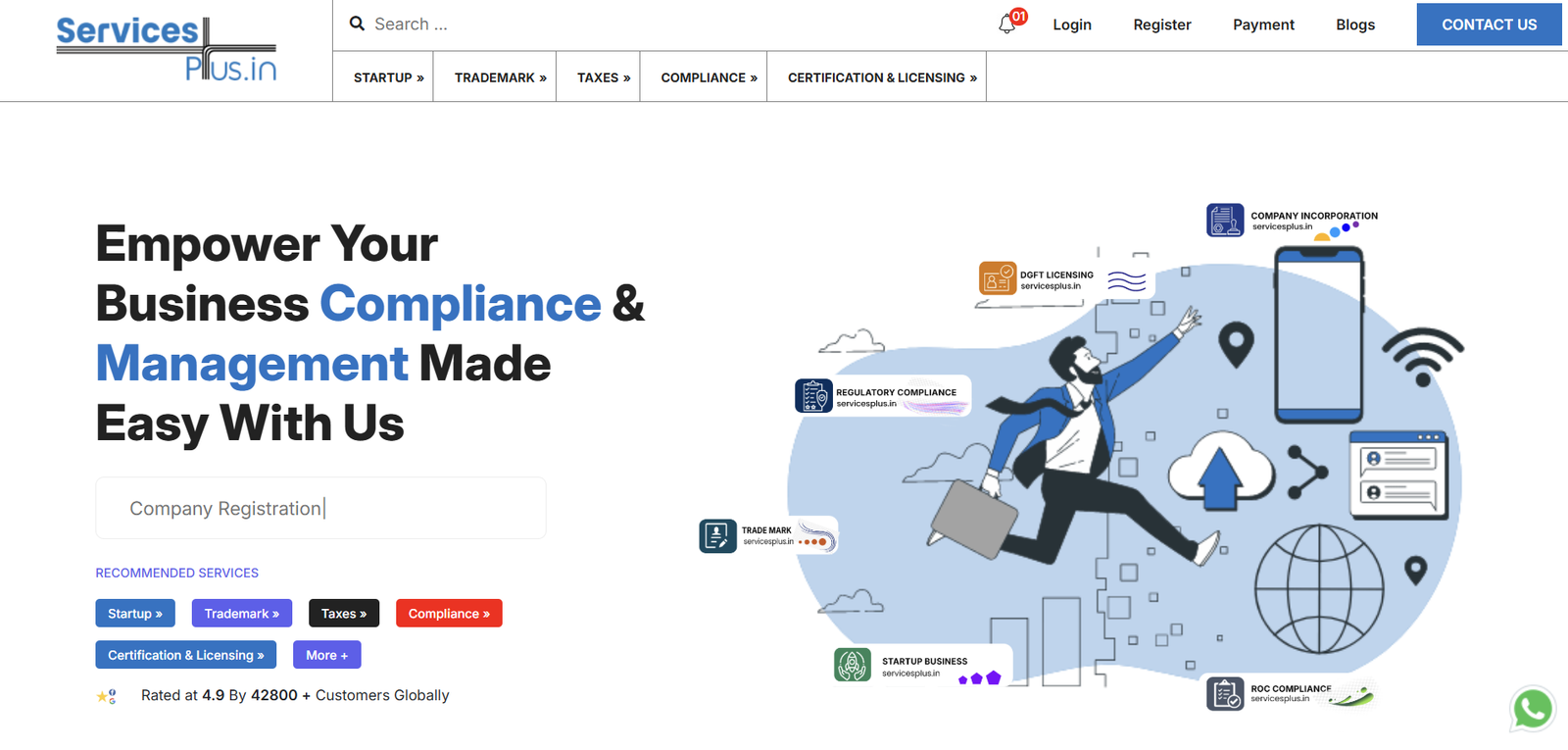Open the Login link
The width and height of the screenshot is (1568, 750).
tap(1072, 25)
